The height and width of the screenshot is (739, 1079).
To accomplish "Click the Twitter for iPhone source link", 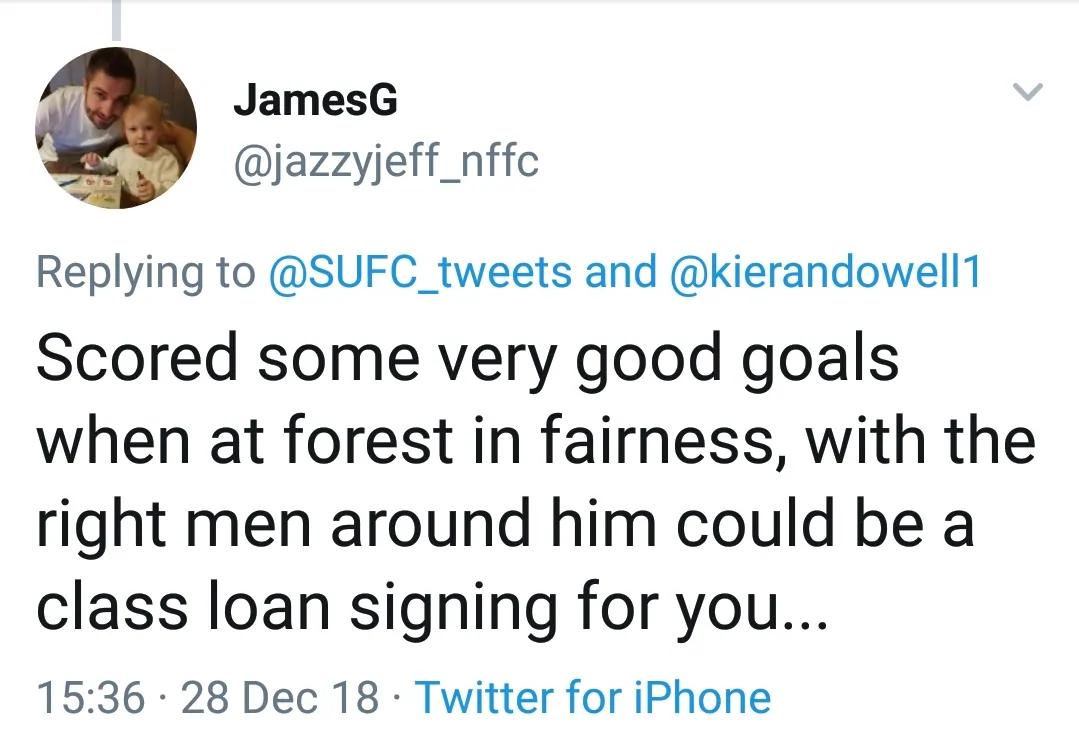I will 592,697.
